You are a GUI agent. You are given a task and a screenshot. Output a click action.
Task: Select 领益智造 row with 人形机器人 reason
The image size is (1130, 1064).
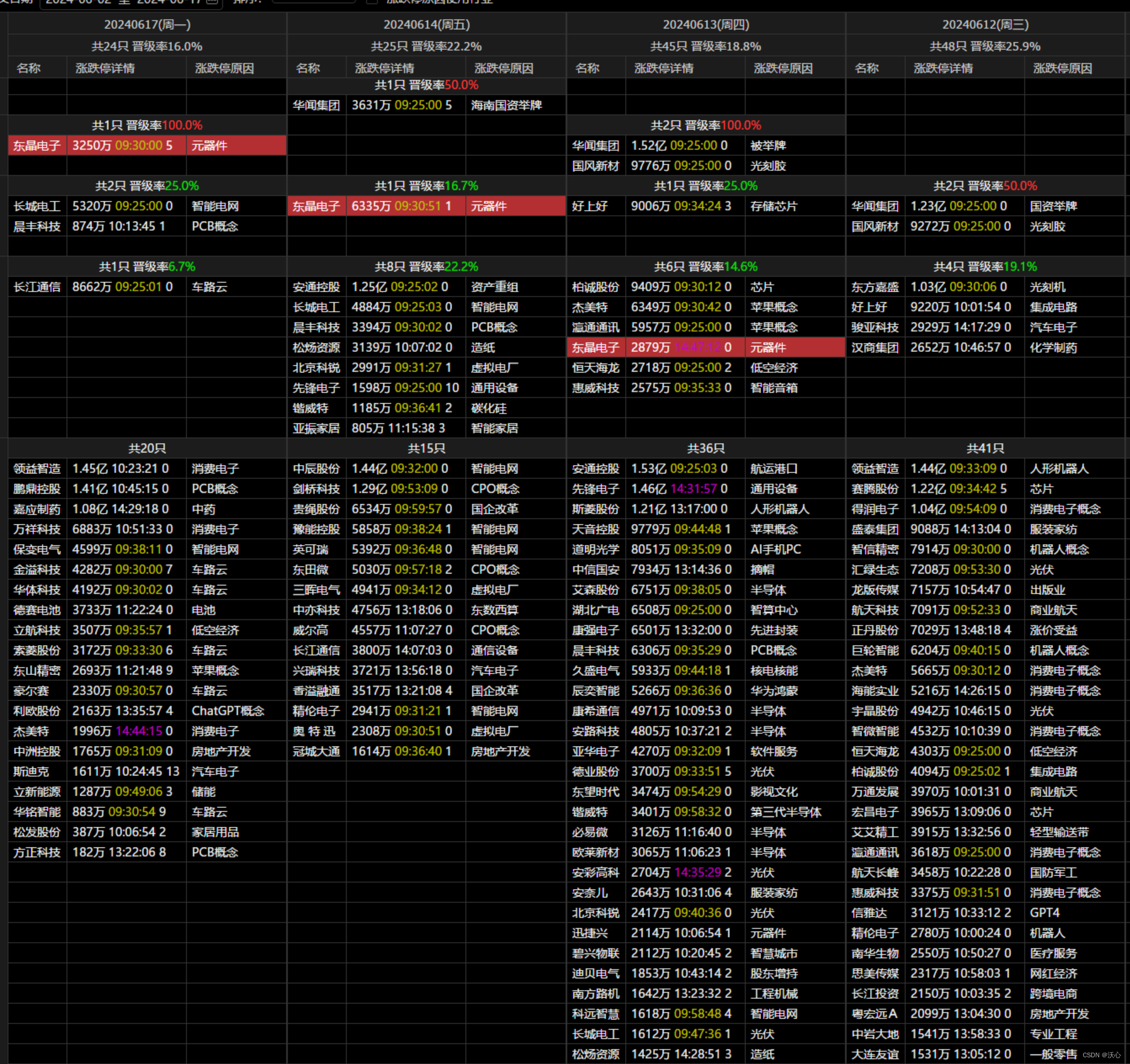click(x=875, y=469)
